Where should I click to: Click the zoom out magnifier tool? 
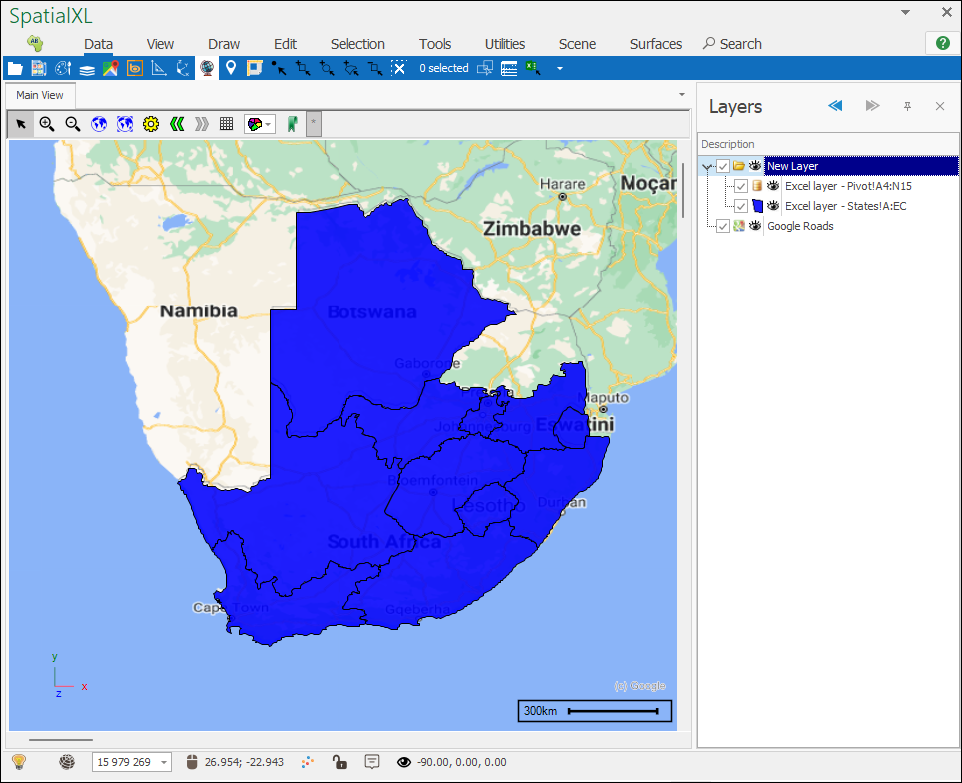coord(73,124)
